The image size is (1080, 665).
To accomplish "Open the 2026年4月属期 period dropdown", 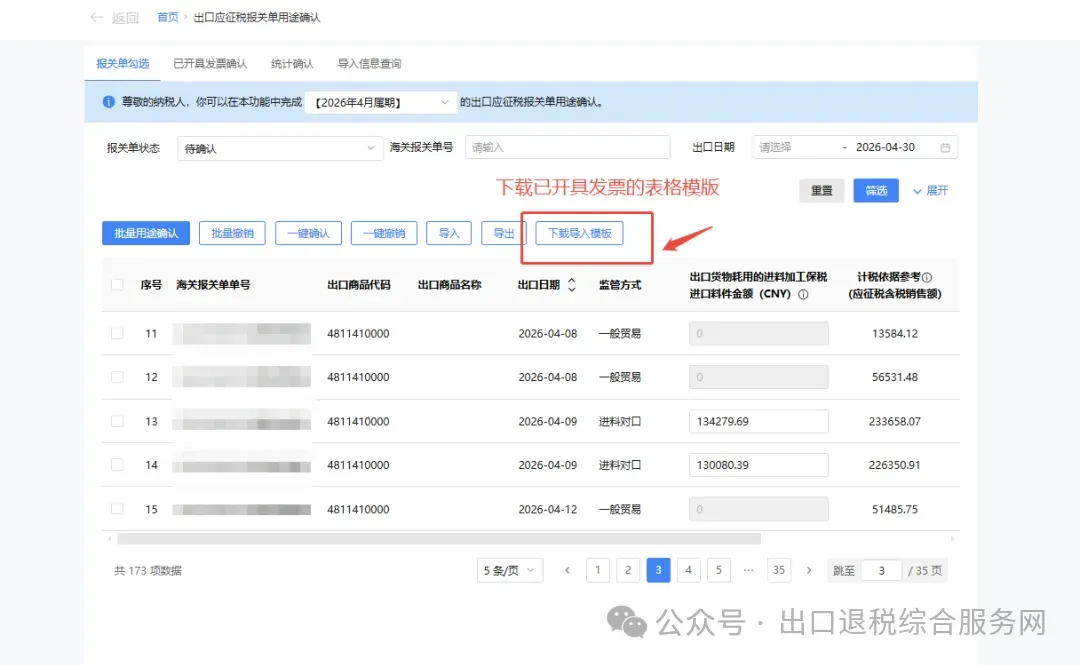I will [x=381, y=102].
